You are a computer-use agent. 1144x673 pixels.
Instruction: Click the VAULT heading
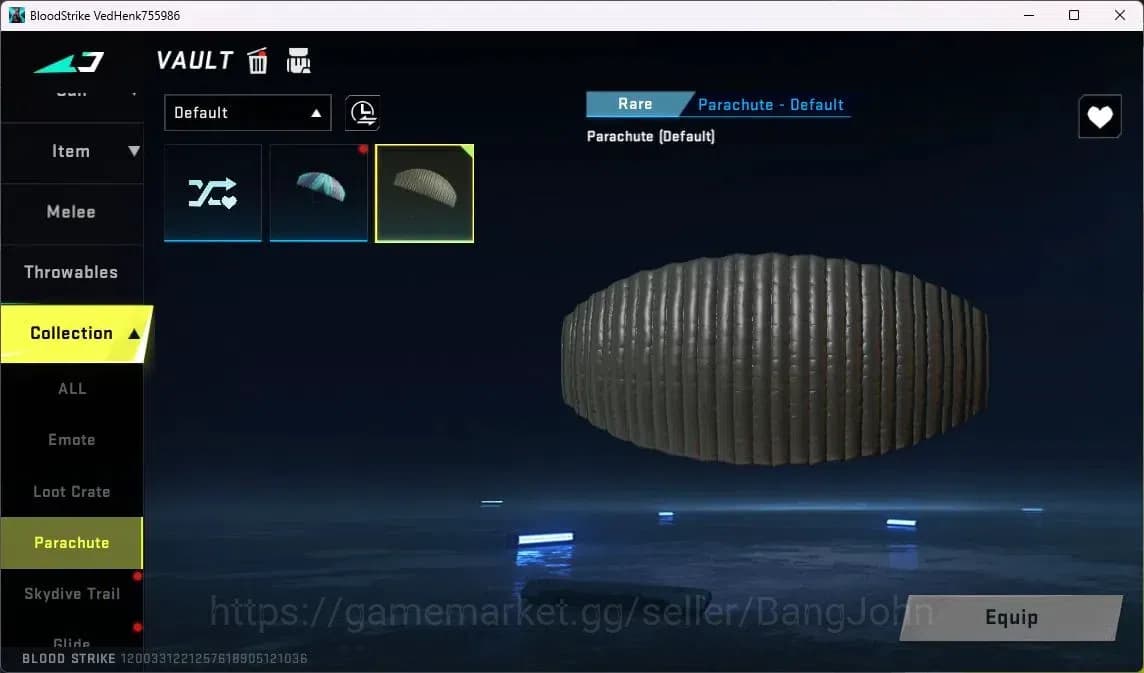(x=195, y=61)
